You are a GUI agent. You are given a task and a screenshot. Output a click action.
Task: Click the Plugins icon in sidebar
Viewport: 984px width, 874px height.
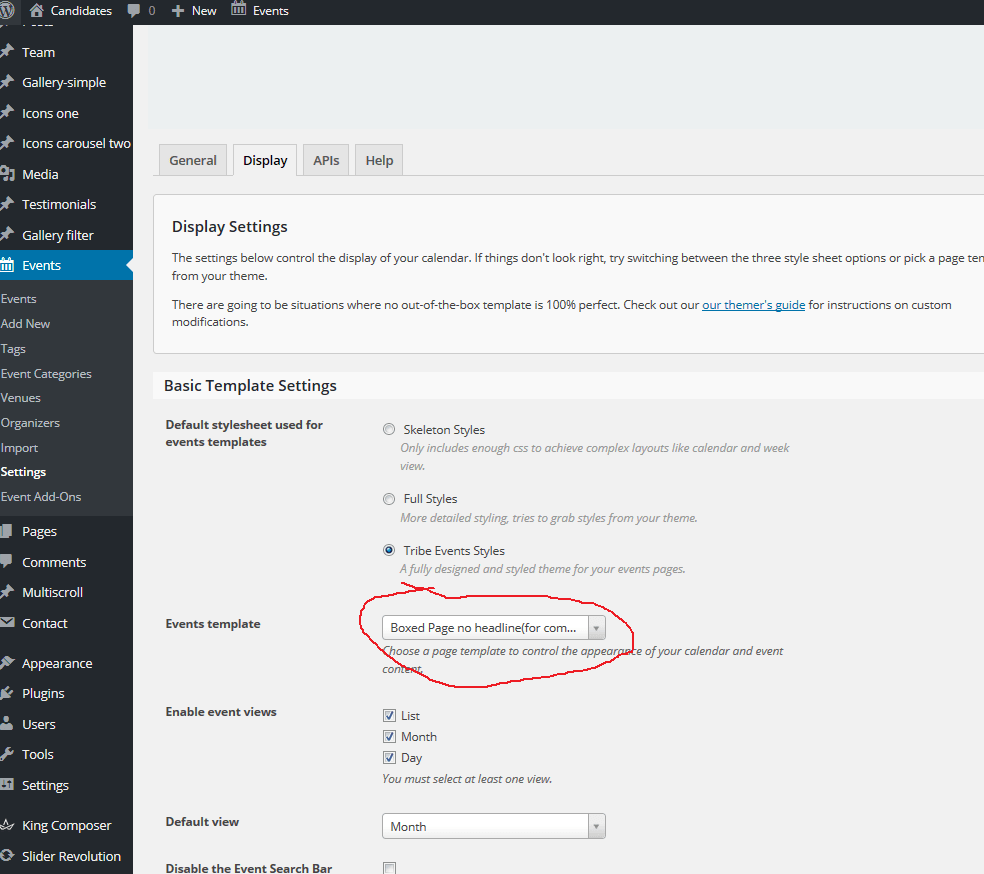pos(7,693)
